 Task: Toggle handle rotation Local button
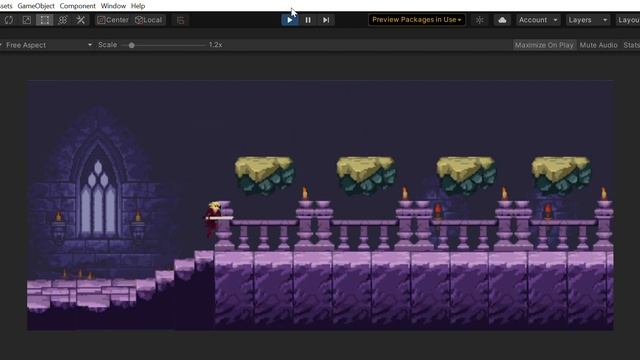[x=149, y=20]
